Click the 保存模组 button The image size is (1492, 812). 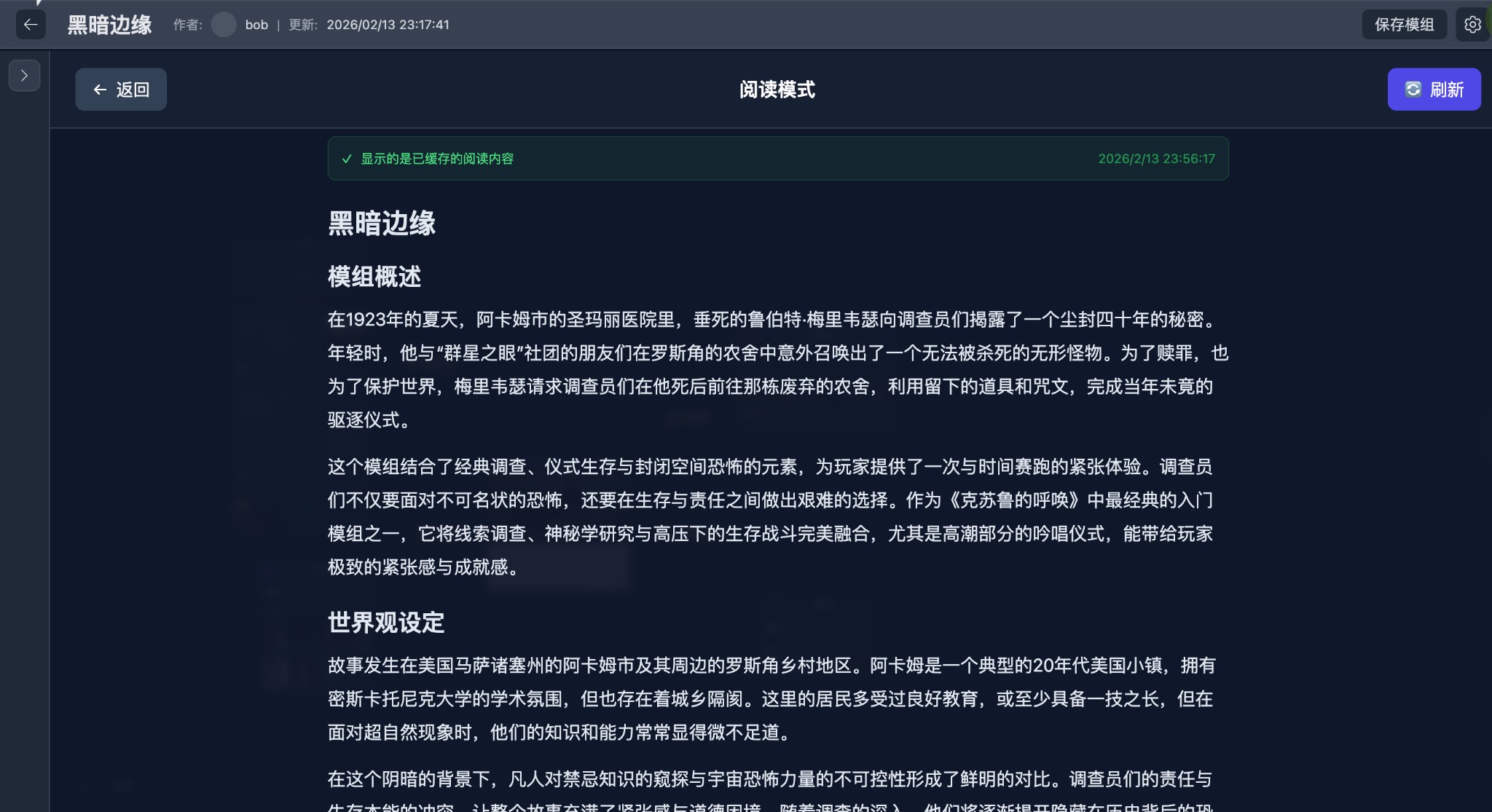click(1403, 24)
